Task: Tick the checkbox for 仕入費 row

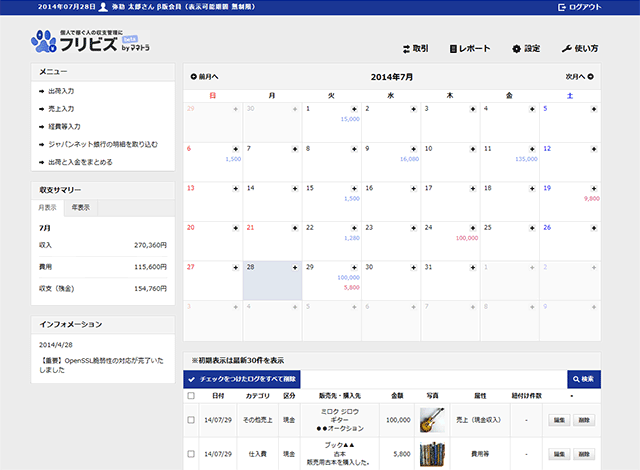Action: (191, 453)
